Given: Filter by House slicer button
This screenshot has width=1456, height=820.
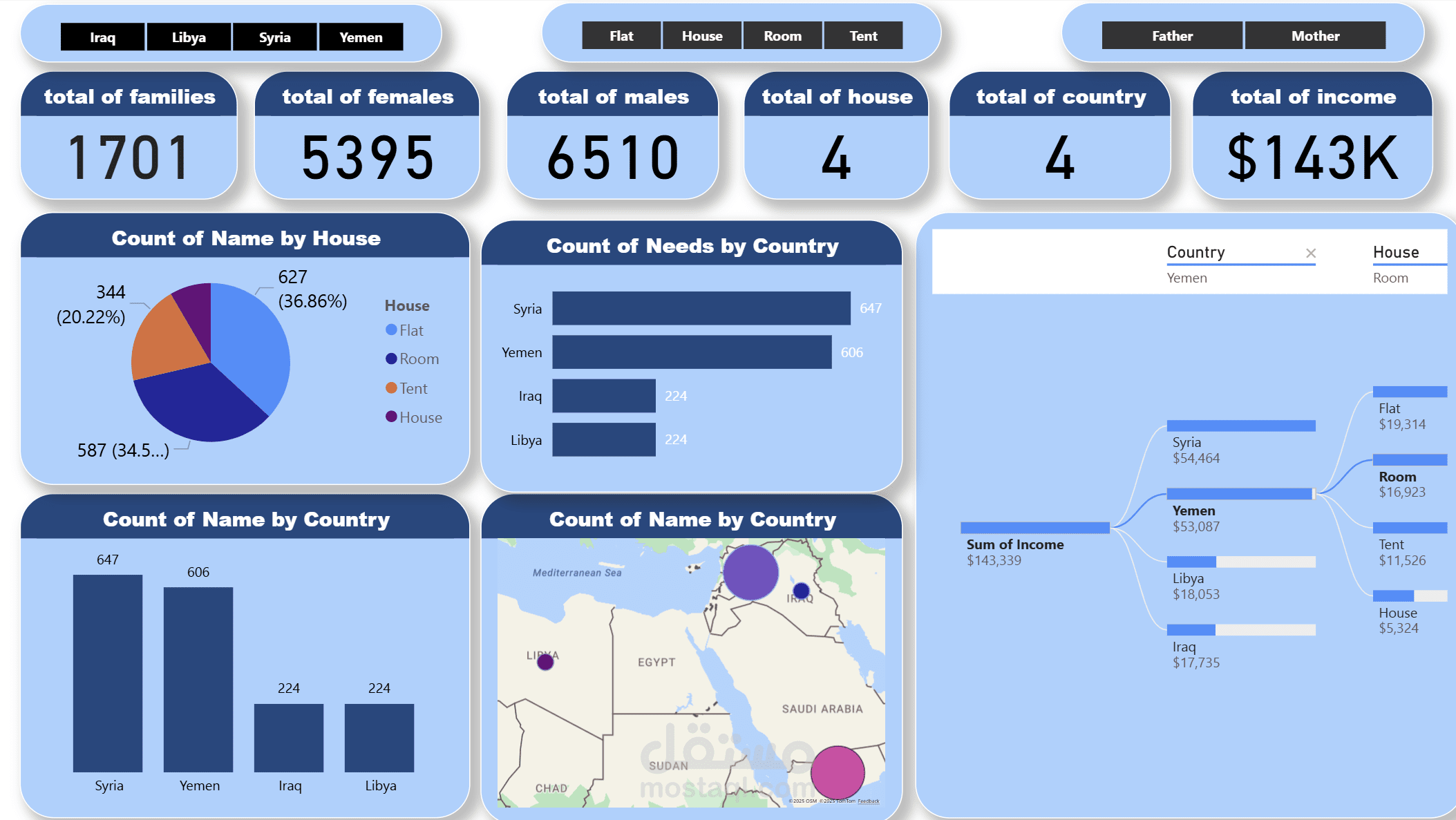Looking at the screenshot, I should pyautogui.click(x=702, y=36).
